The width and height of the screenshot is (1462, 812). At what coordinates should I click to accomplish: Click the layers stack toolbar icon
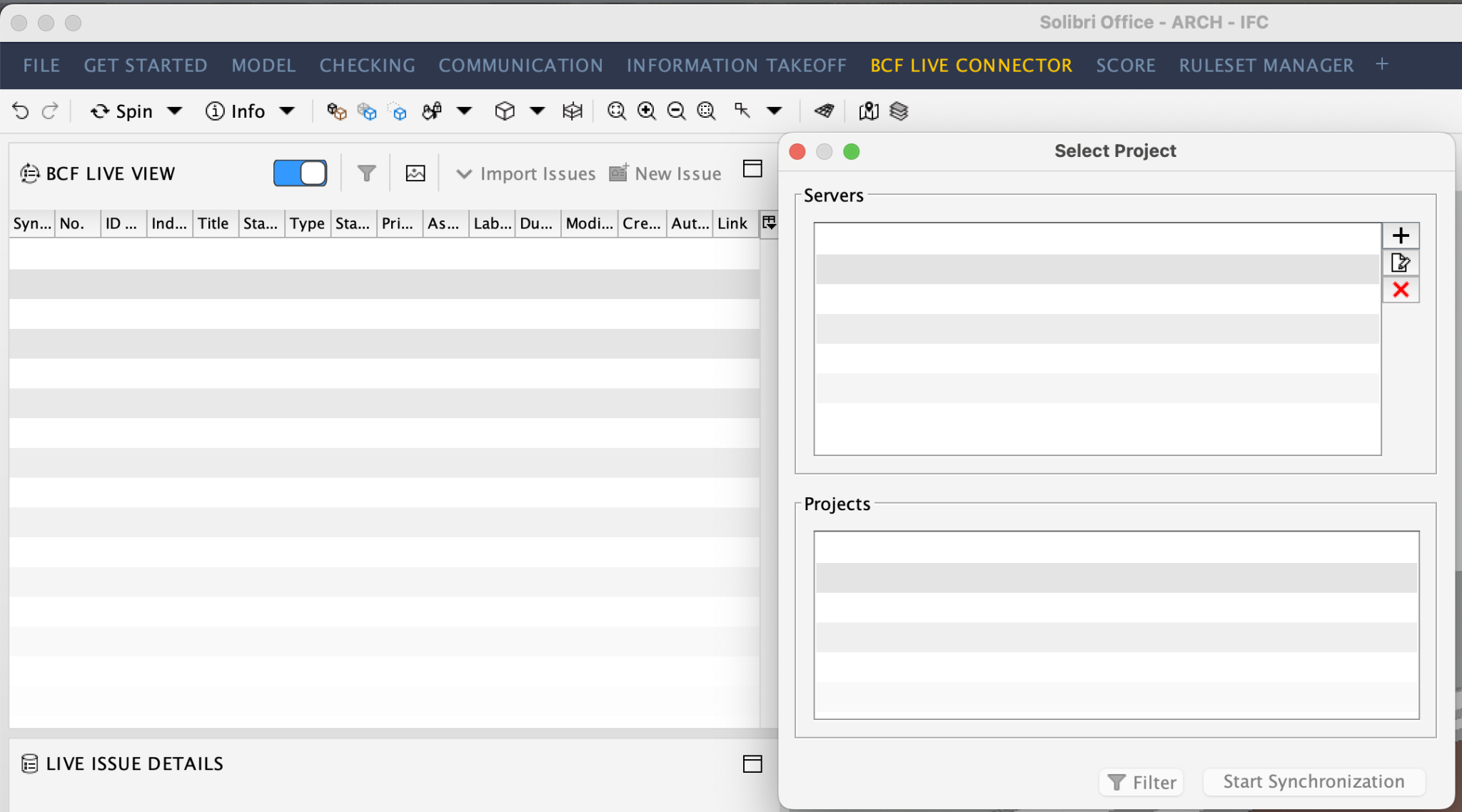coord(899,111)
